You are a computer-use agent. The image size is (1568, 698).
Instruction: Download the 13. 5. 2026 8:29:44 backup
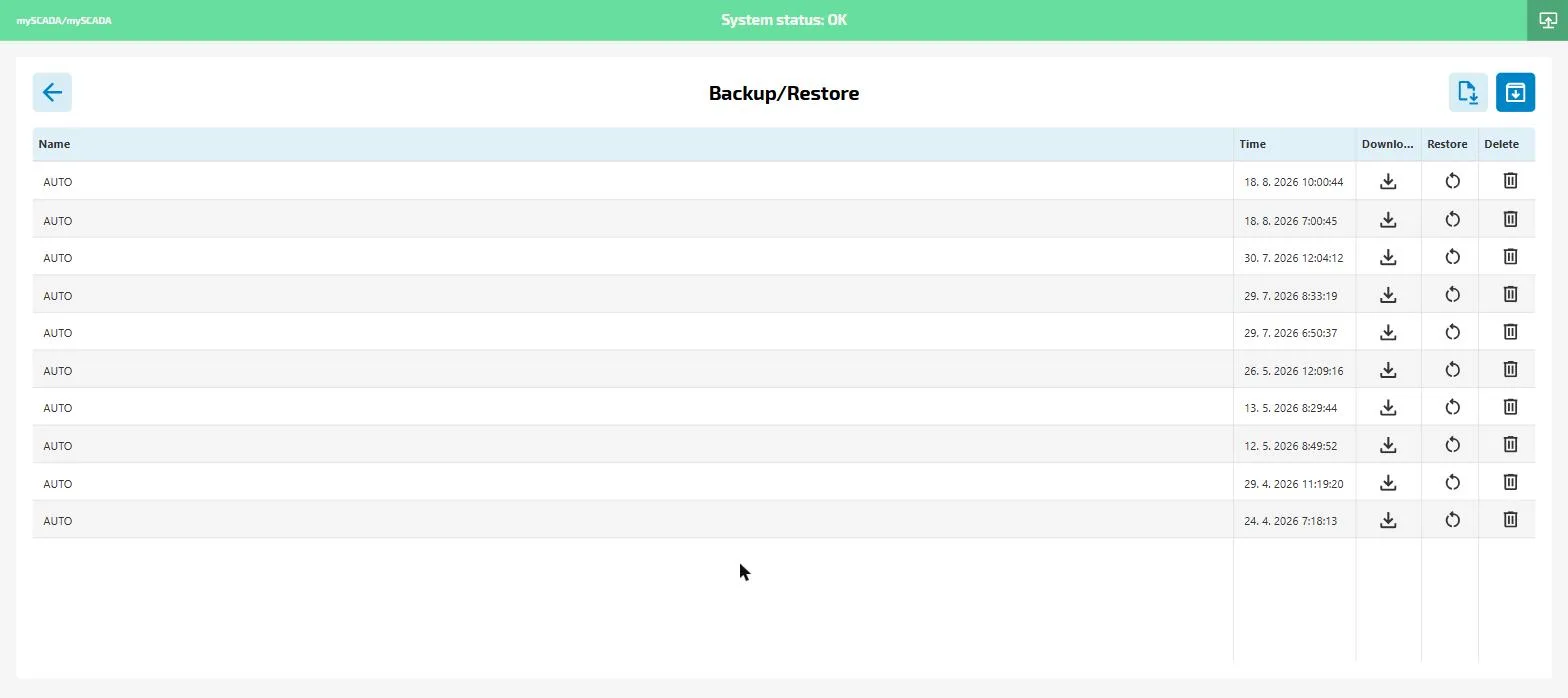click(x=1388, y=407)
